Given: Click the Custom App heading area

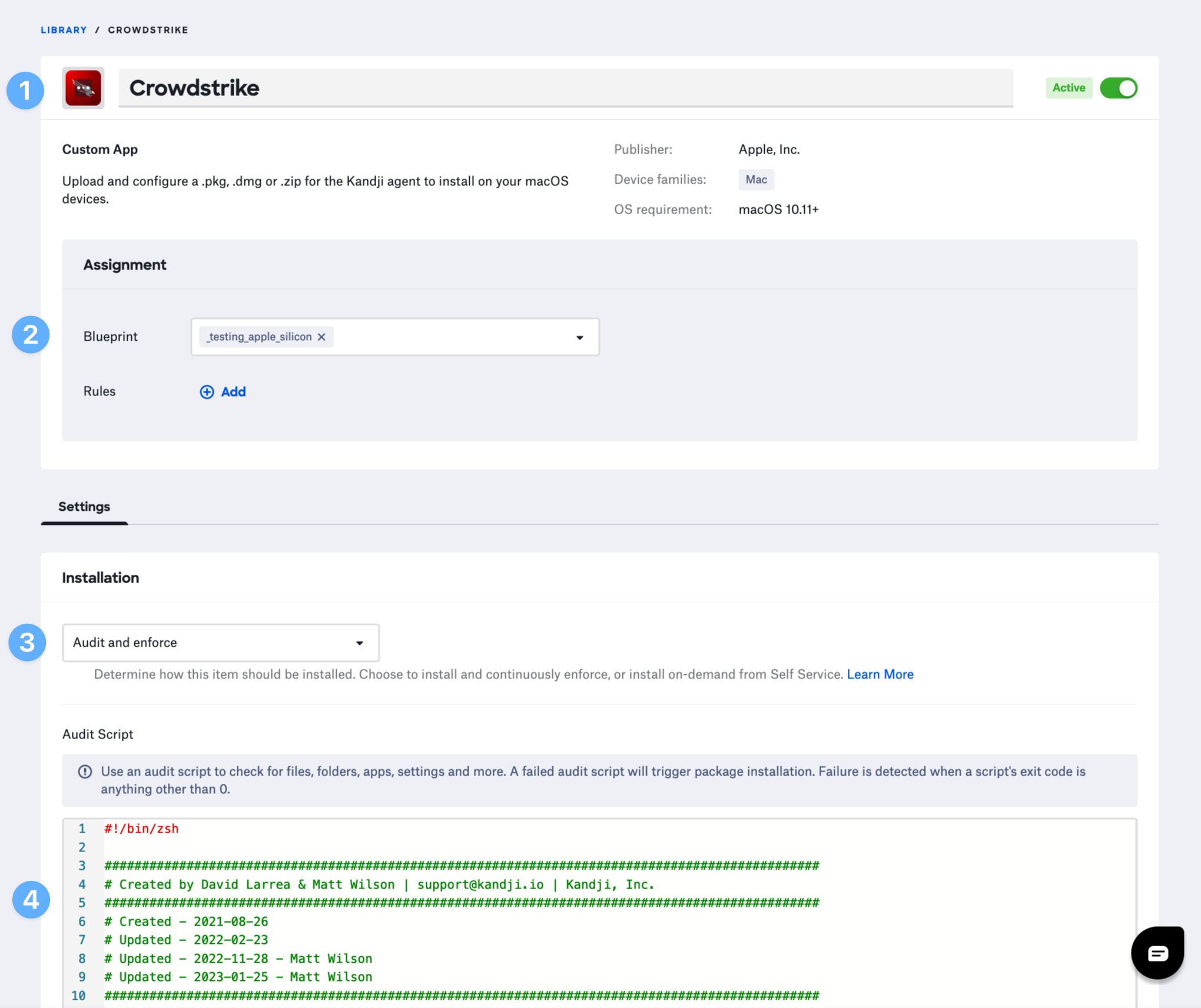Looking at the screenshot, I should [x=99, y=149].
